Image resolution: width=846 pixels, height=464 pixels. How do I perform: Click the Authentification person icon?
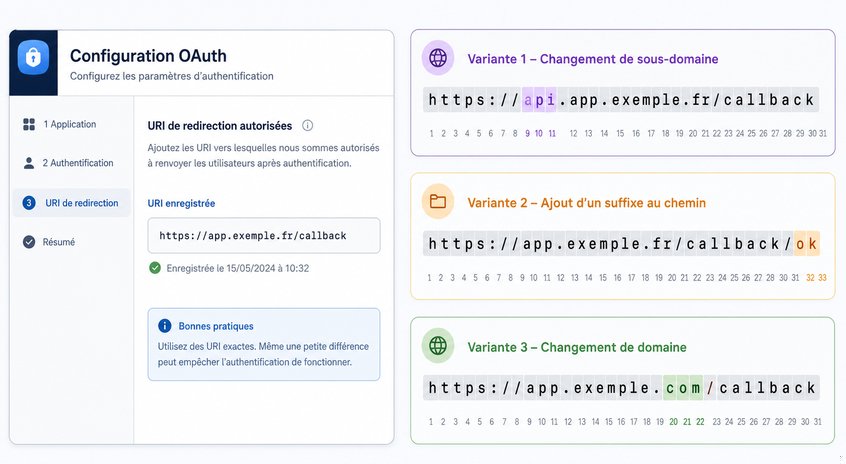pyautogui.click(x=29, y=163)
